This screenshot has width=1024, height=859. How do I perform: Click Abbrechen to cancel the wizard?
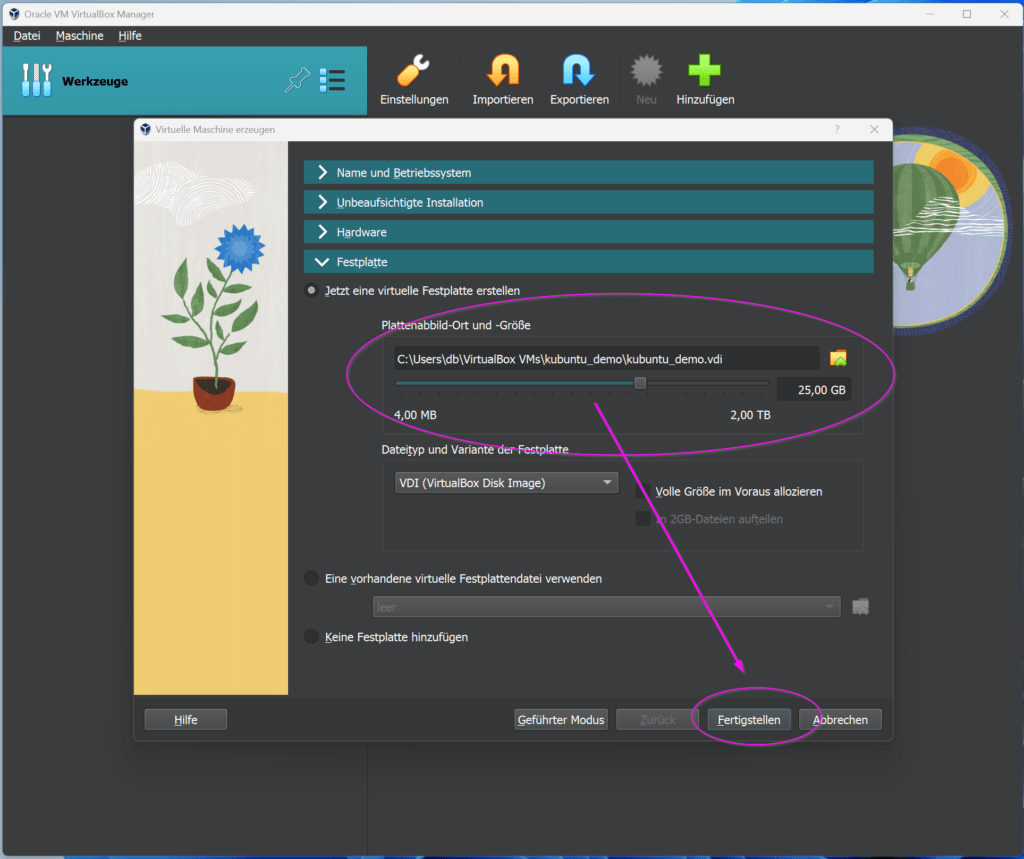(x=840, y=719)
